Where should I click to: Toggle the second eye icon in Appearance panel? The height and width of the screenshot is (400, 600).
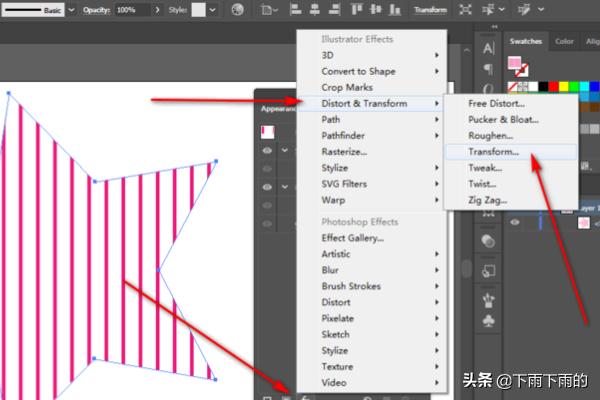coord(267,187)
